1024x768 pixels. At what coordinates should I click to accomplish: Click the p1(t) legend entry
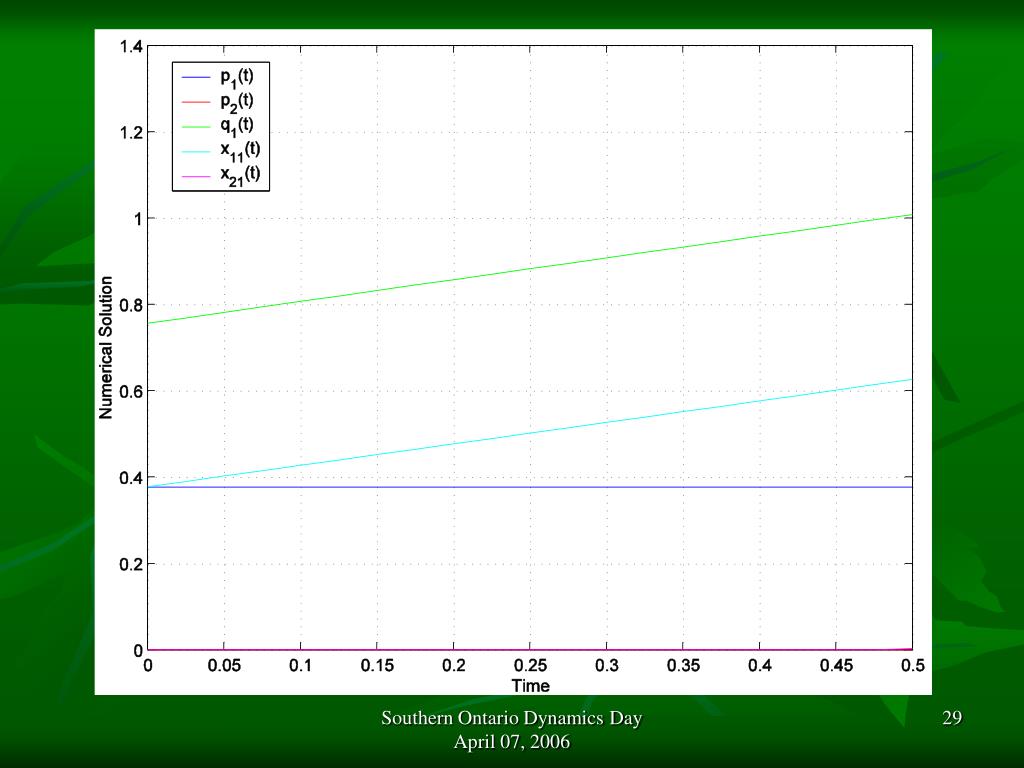point(217,78)
